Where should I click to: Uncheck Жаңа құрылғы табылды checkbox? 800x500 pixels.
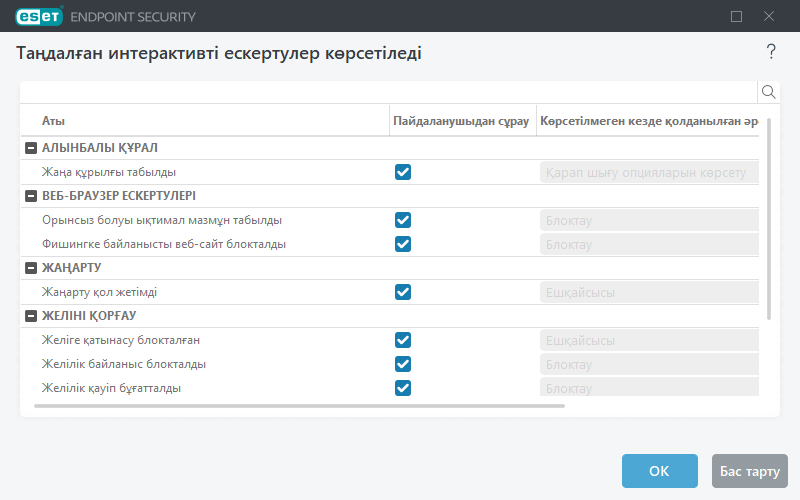(x=403, y=172)
